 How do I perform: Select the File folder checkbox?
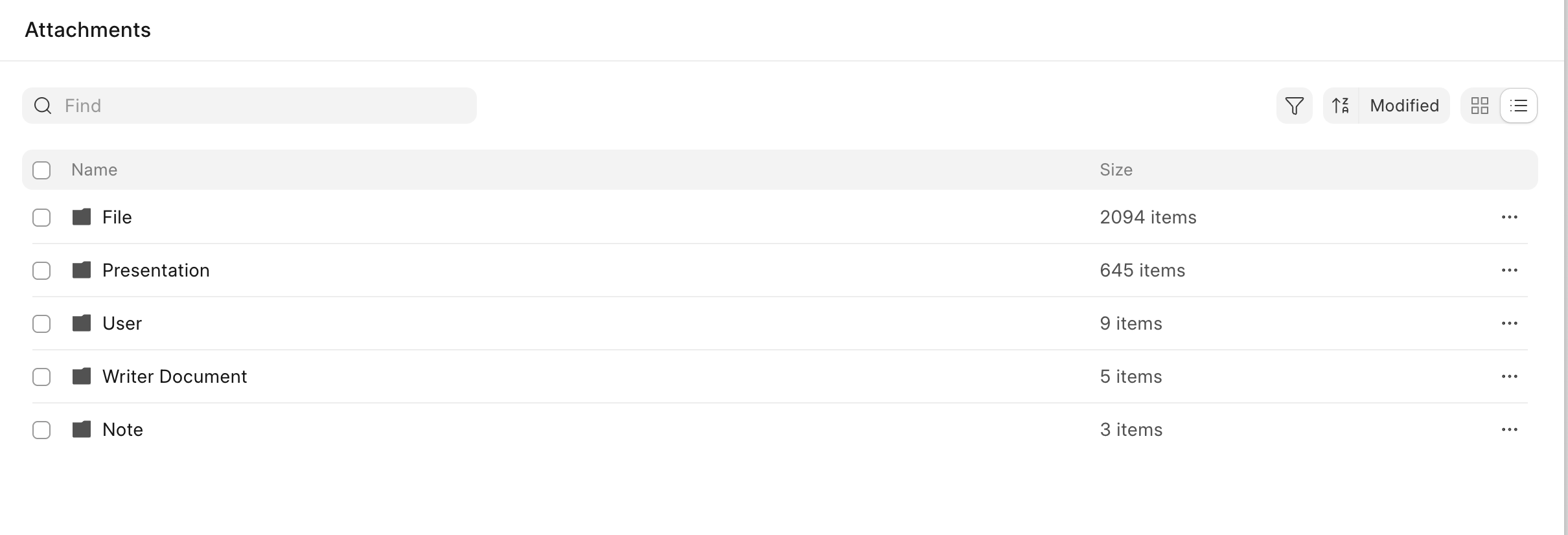pos(41,218)
